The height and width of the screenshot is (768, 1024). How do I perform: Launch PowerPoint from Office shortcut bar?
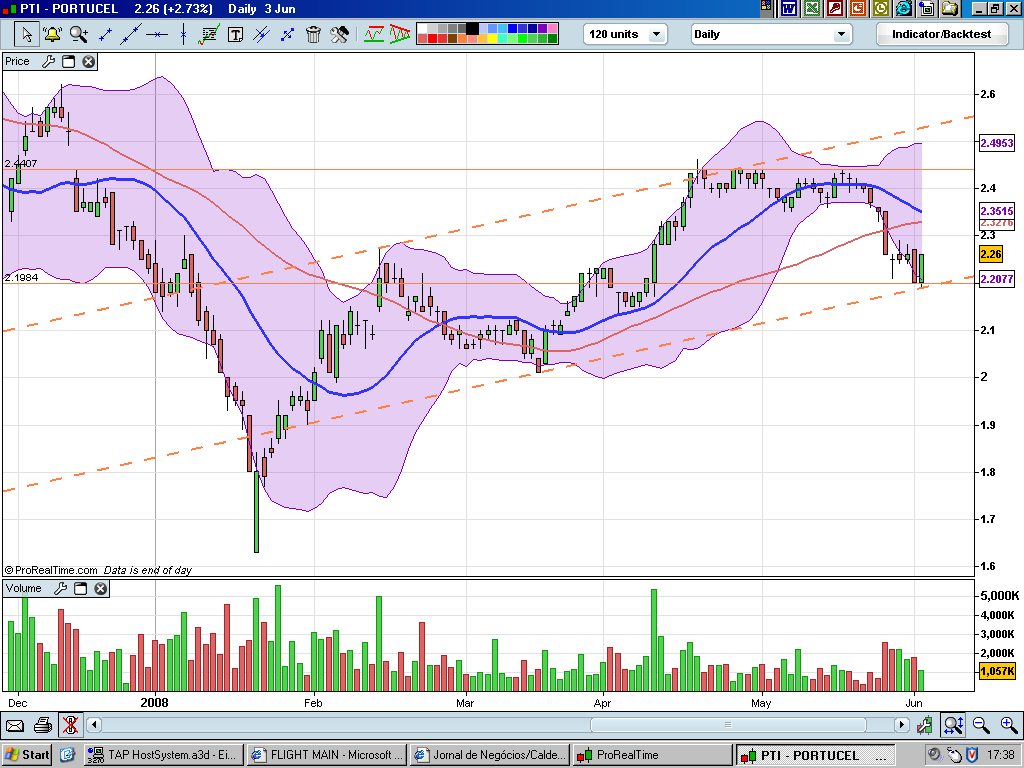coord(857,8)
